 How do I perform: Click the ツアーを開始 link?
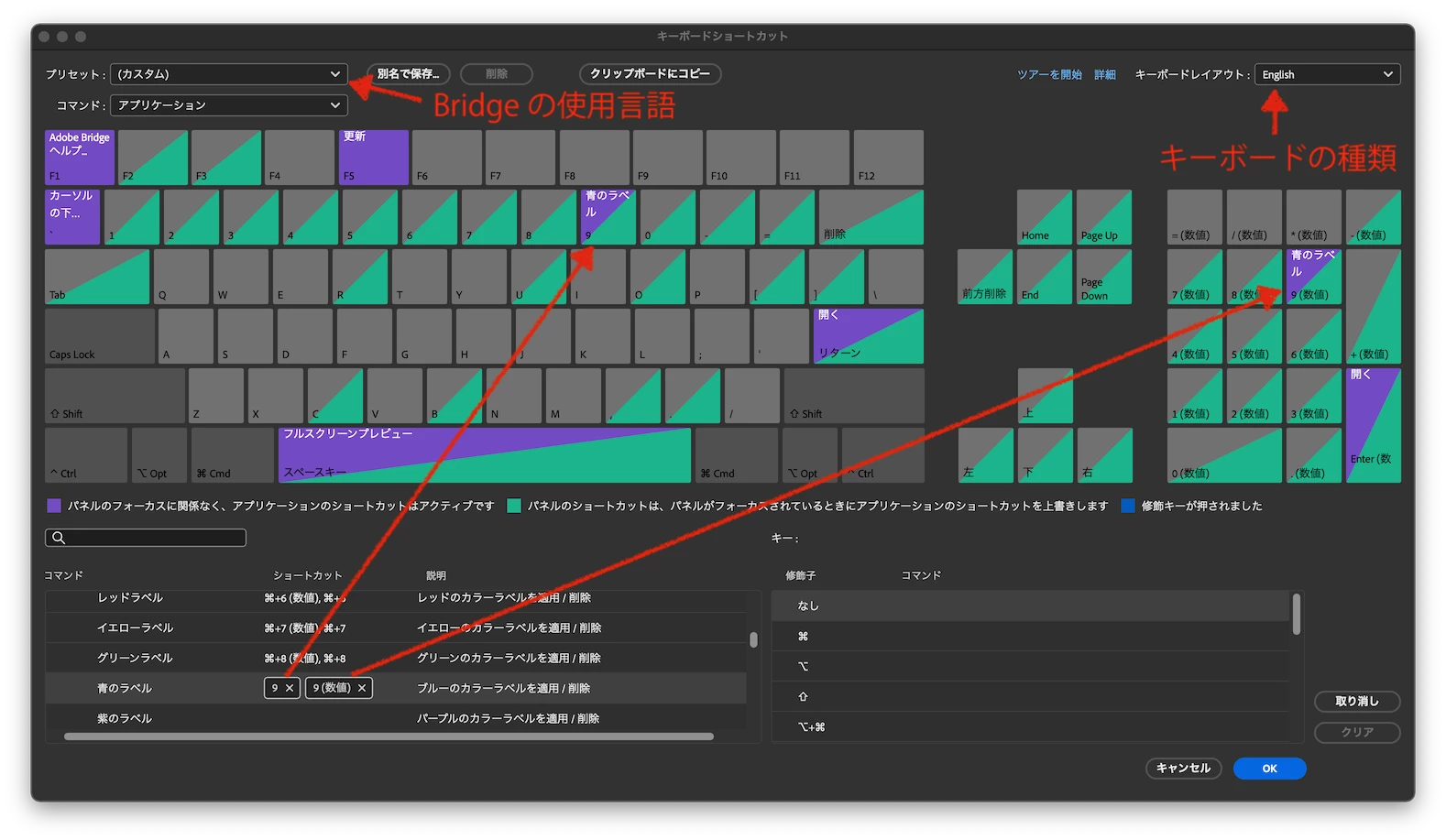[x=1049, y=75]
